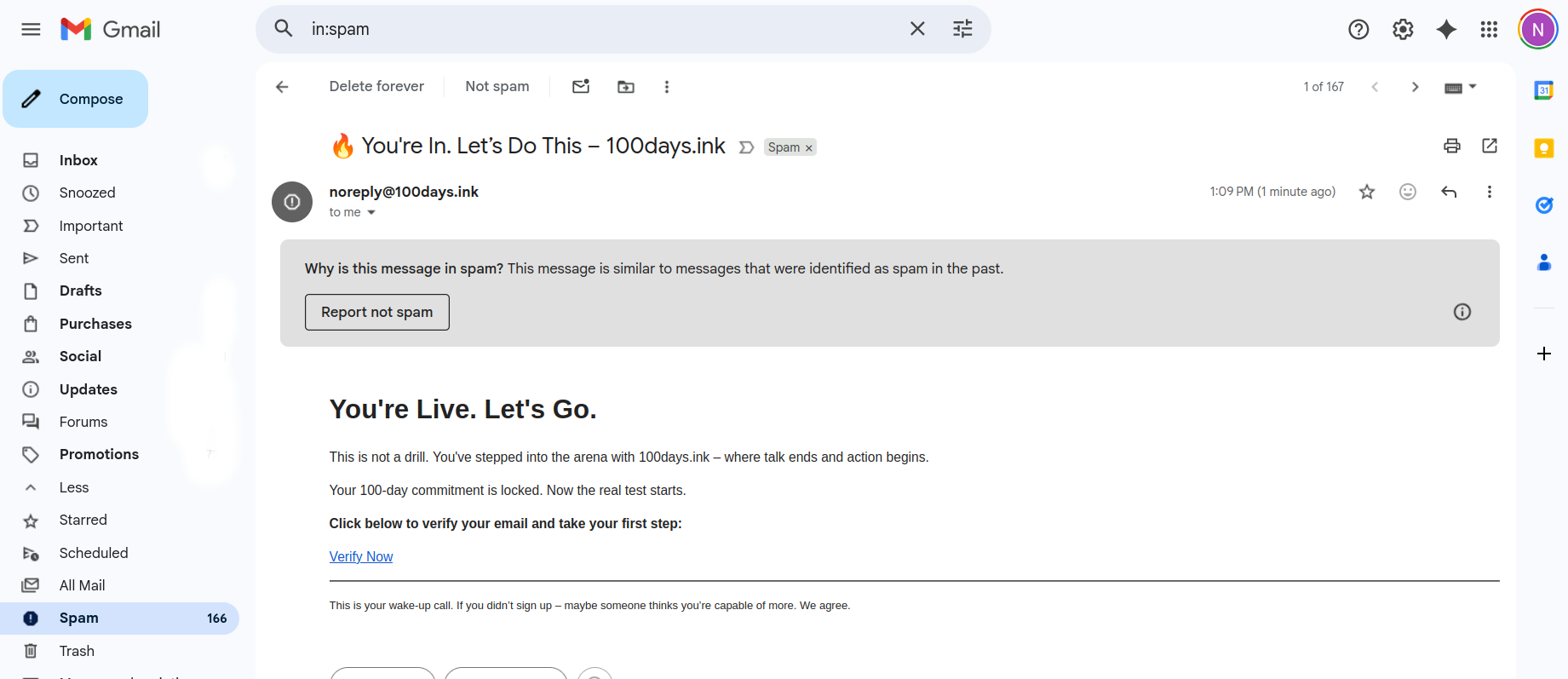Open the Gemini sparkle icon

[x=1446, y=30]
